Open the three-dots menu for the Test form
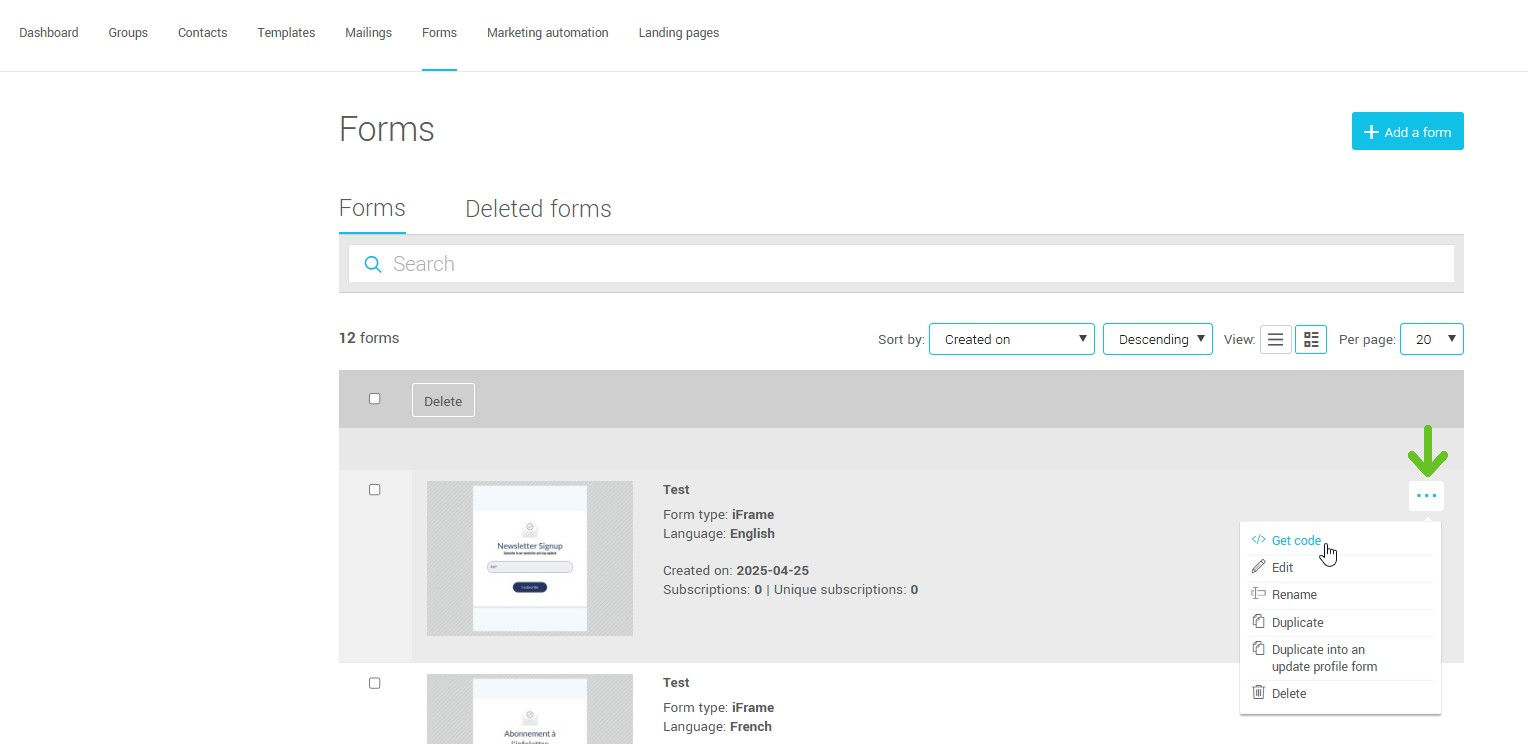This screenshot has width=1528, height=744. [x=1426, y=496]
